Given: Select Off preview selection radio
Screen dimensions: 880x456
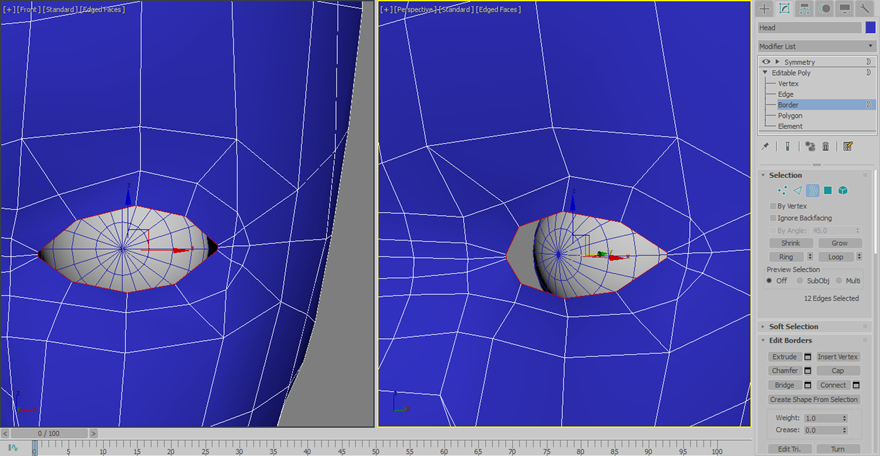Looking at the screenshot, I should click(x=769, y=280).
